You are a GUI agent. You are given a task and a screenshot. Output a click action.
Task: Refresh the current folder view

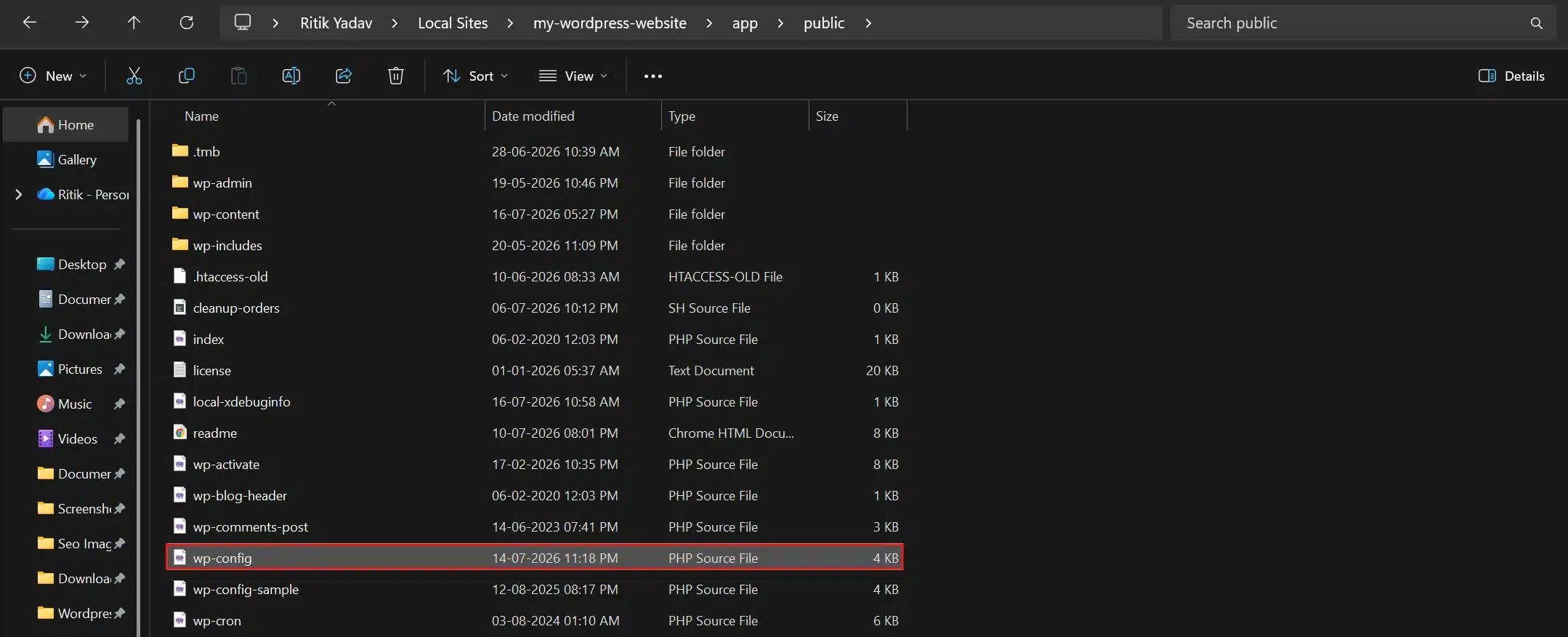tap(187, 23)
